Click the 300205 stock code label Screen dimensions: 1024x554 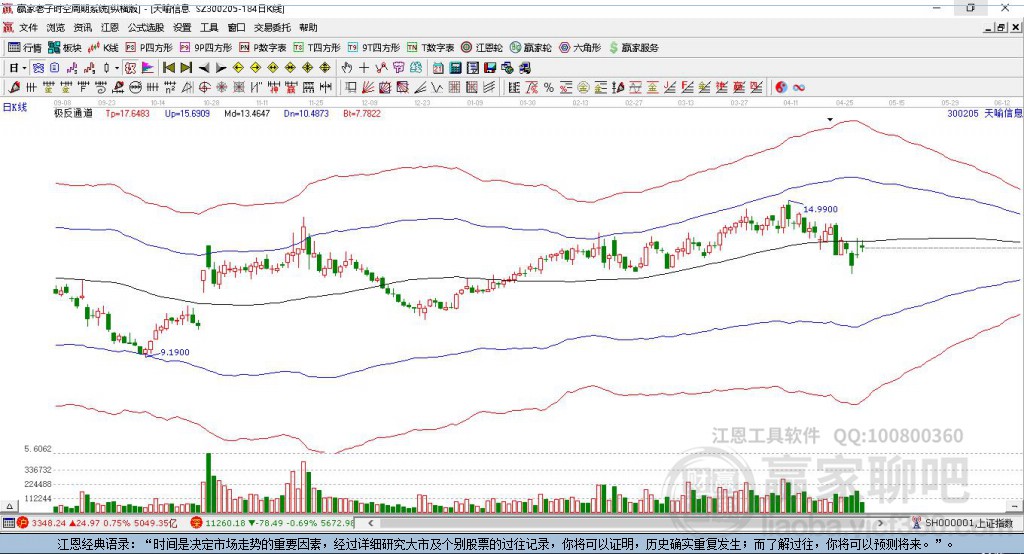963,114
